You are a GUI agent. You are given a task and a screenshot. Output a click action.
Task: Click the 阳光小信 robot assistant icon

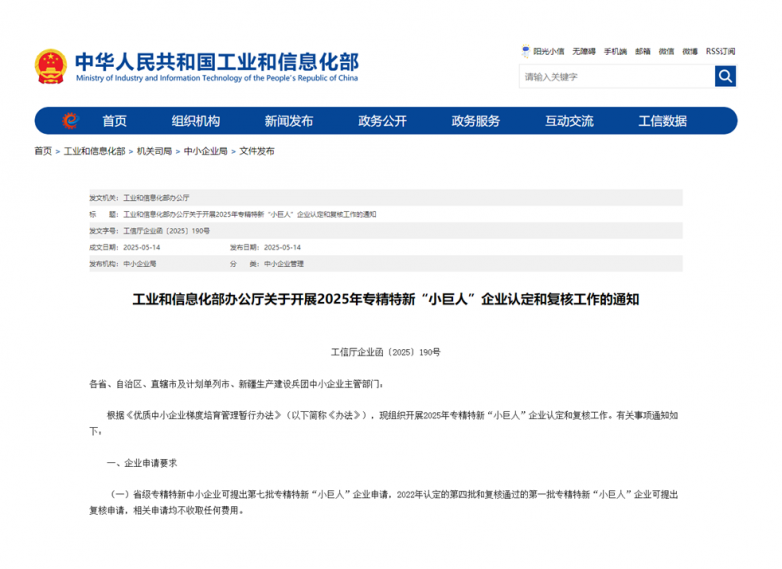(x=526, y=51)
